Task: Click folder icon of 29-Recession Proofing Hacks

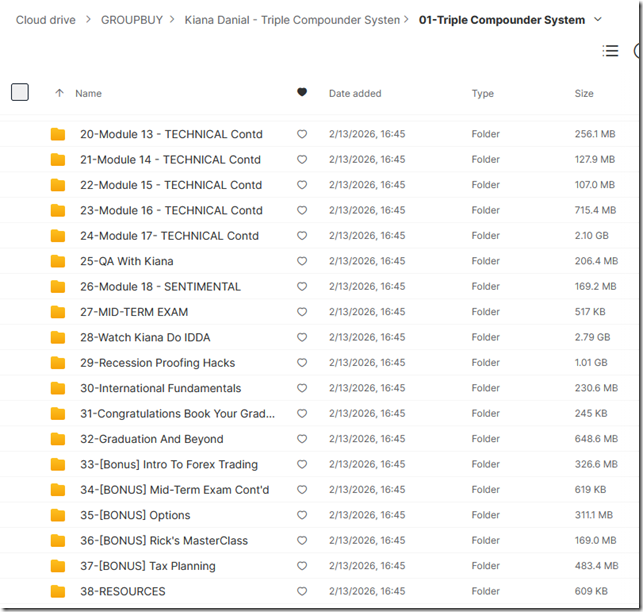Action: (x=58, y=363)
